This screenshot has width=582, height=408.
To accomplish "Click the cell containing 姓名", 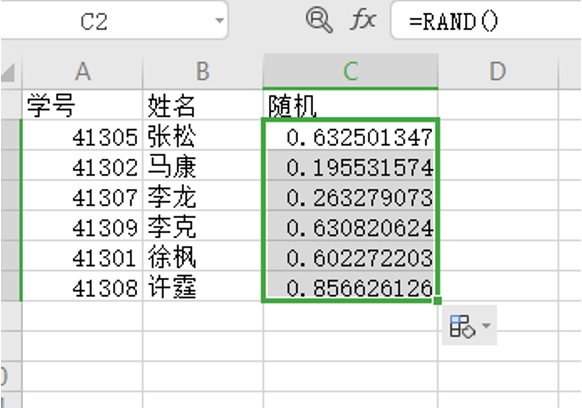I will (203, 105).
